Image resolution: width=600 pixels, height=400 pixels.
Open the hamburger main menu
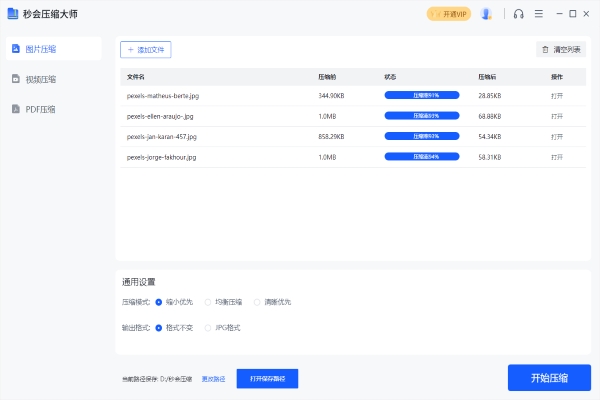pyautogui.click(x=539, y=14)
